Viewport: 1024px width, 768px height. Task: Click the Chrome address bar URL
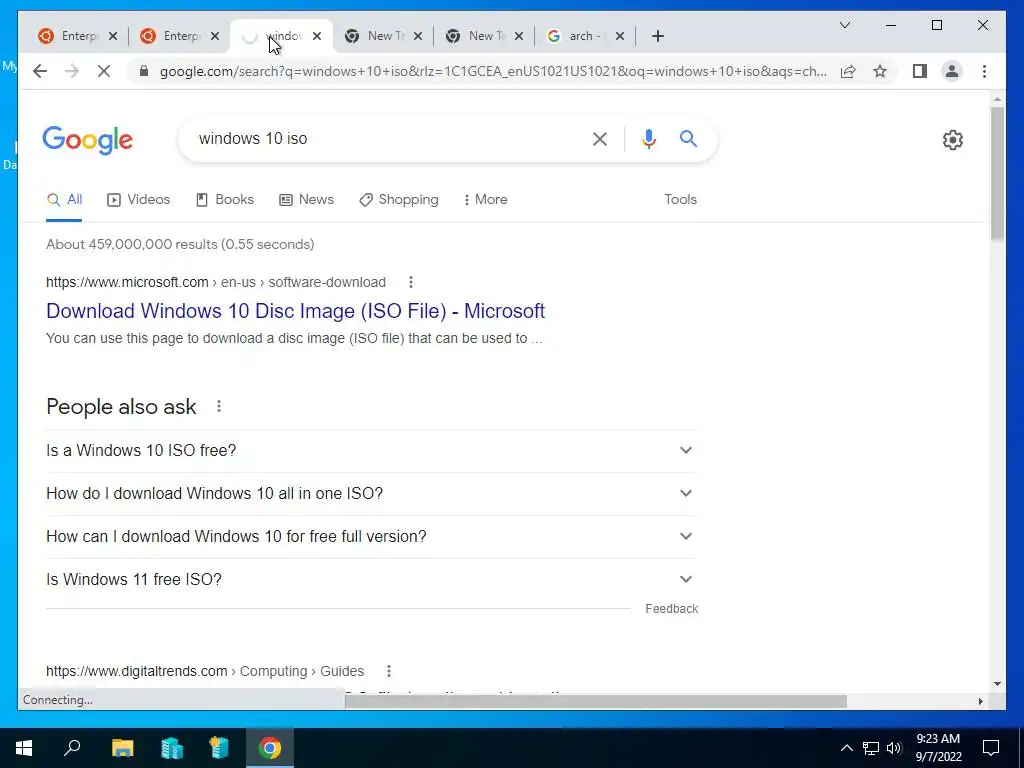[x=493, y=71]
